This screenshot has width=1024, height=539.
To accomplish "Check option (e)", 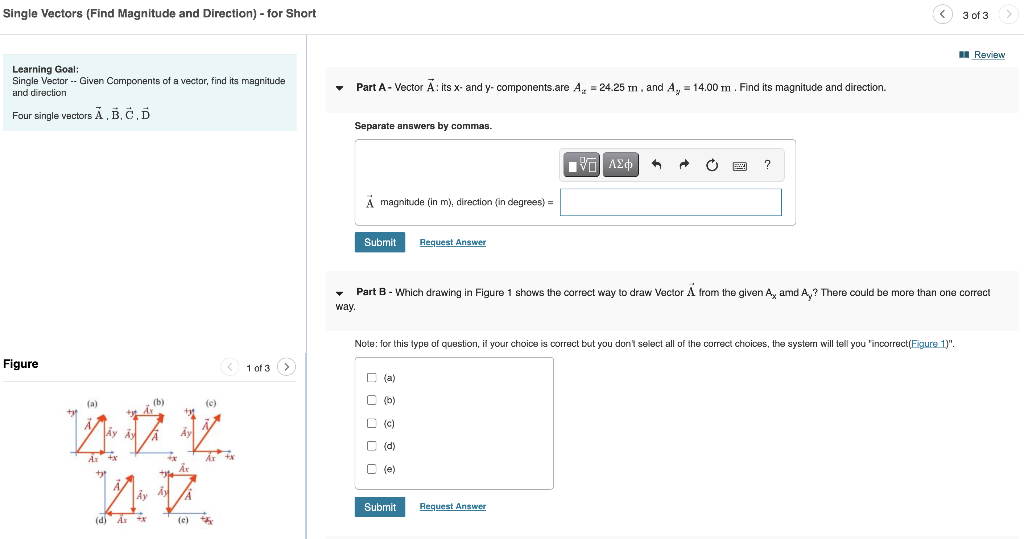I will click(372, 469).
